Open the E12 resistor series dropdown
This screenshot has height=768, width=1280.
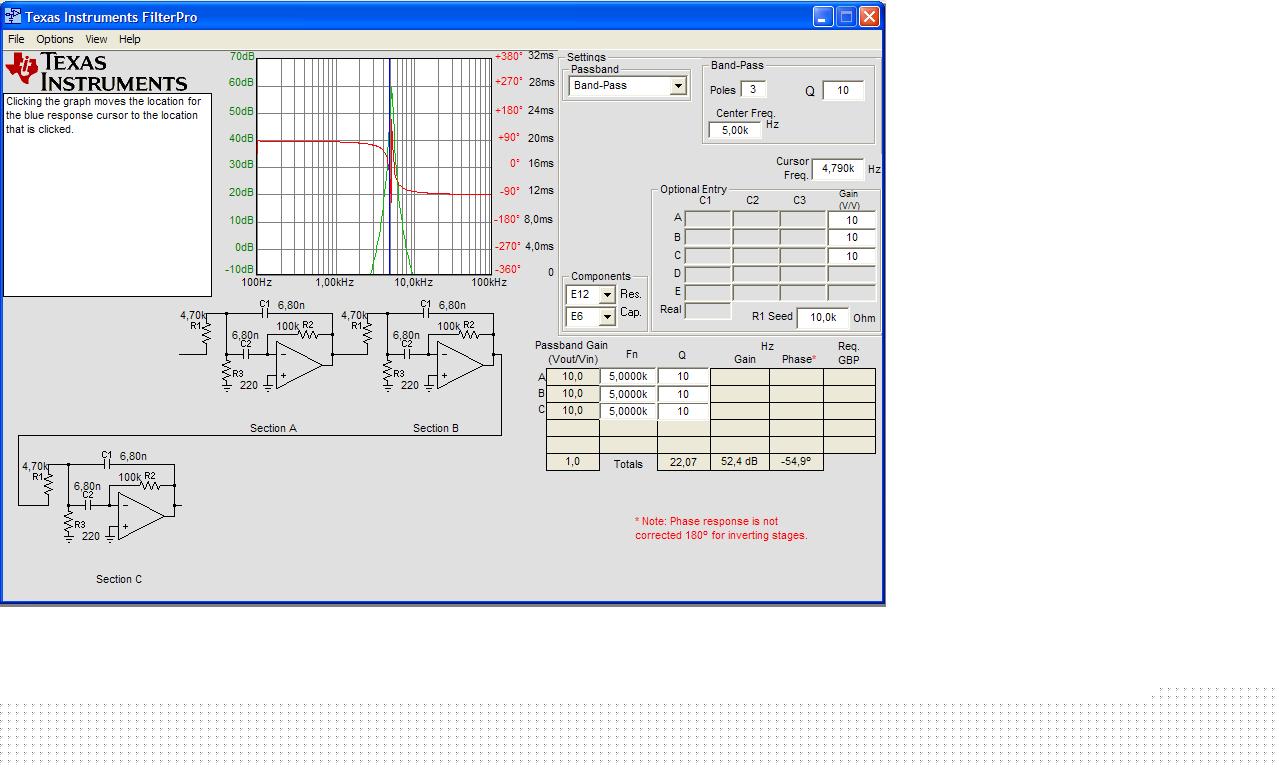pyautogui.click(x=607, y=295)
